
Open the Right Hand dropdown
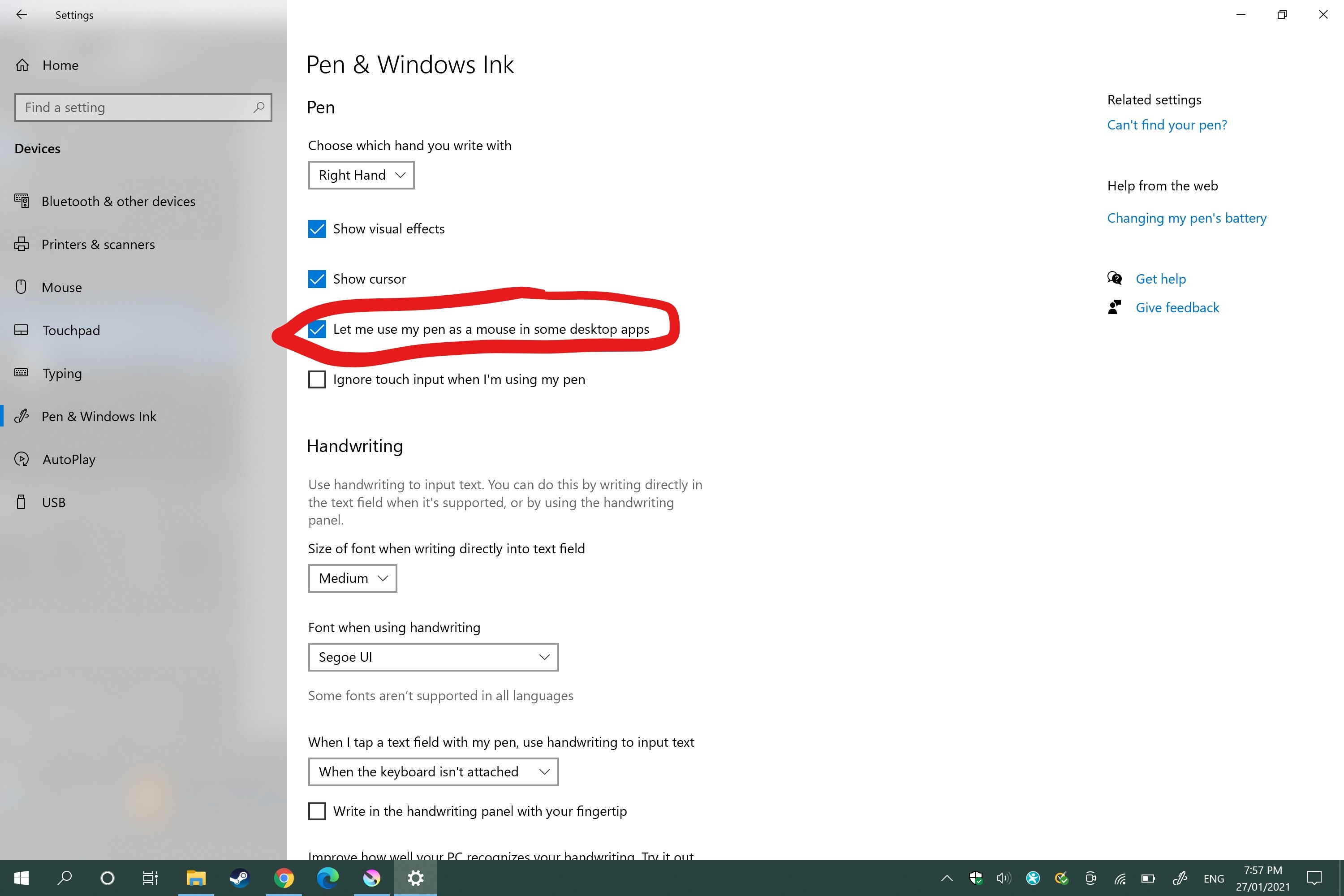[x=361, y=175]
